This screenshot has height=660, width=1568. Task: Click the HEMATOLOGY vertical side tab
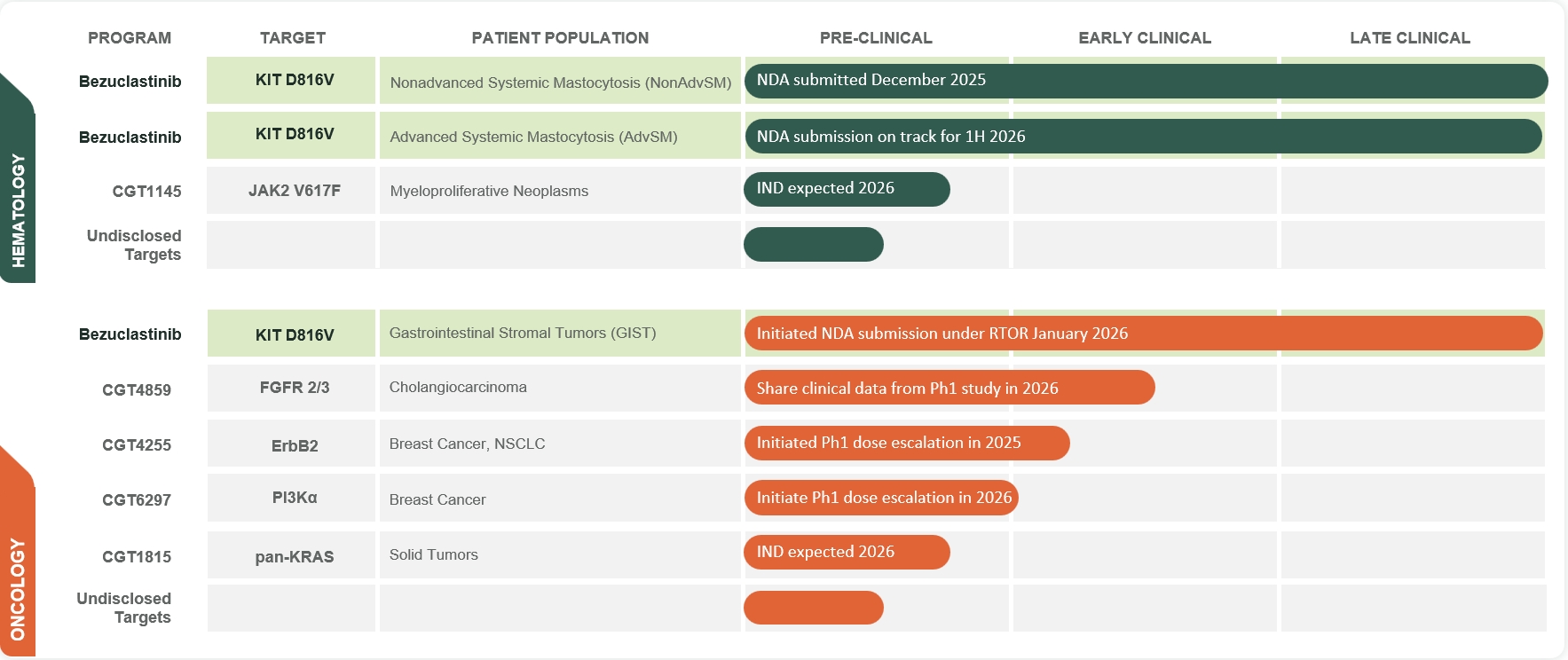(x=18, y=209)
